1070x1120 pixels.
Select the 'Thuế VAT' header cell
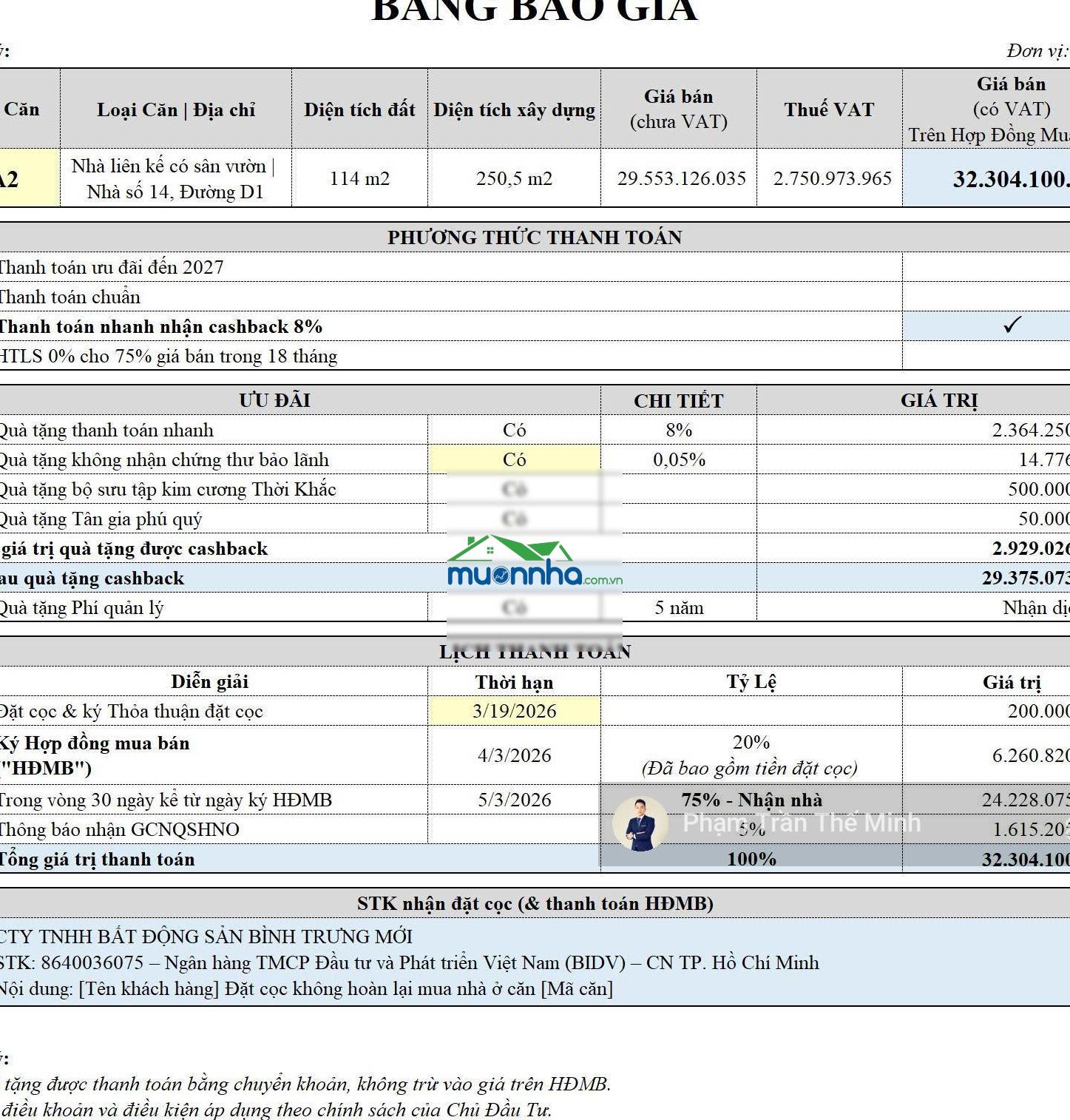829,109
